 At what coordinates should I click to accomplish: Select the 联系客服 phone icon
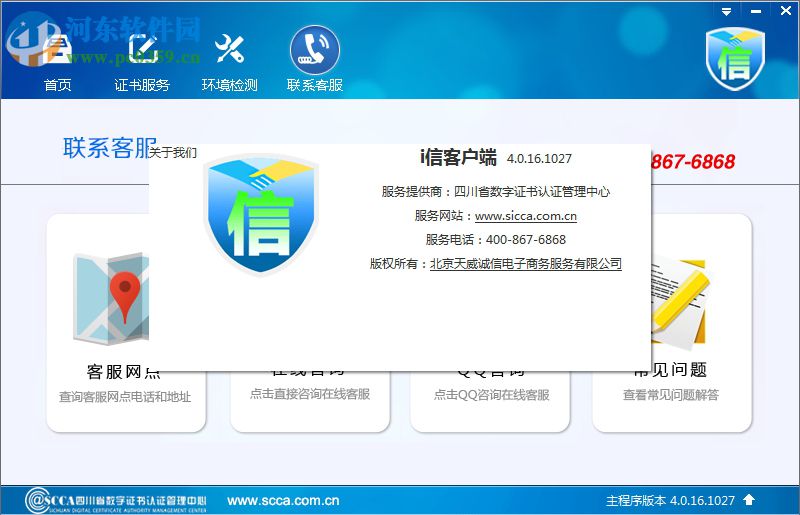click(315, 50)
